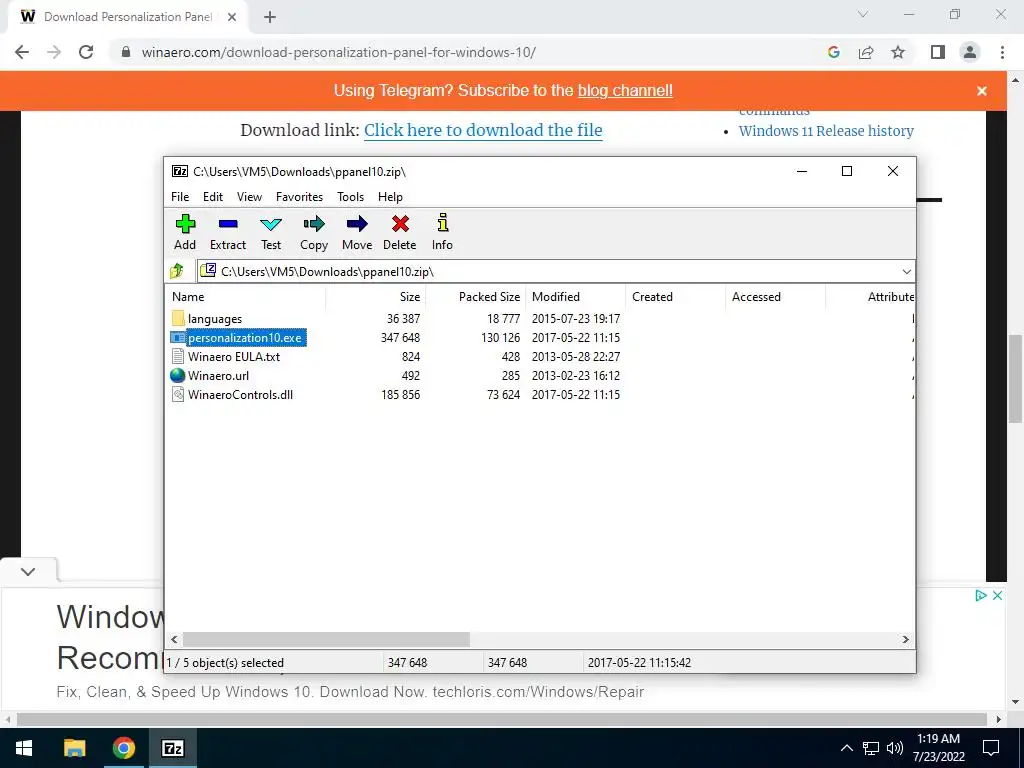Screen dimensions: 1024x768
Task: Click the personalization10.exe application icon
Action: 178,338
